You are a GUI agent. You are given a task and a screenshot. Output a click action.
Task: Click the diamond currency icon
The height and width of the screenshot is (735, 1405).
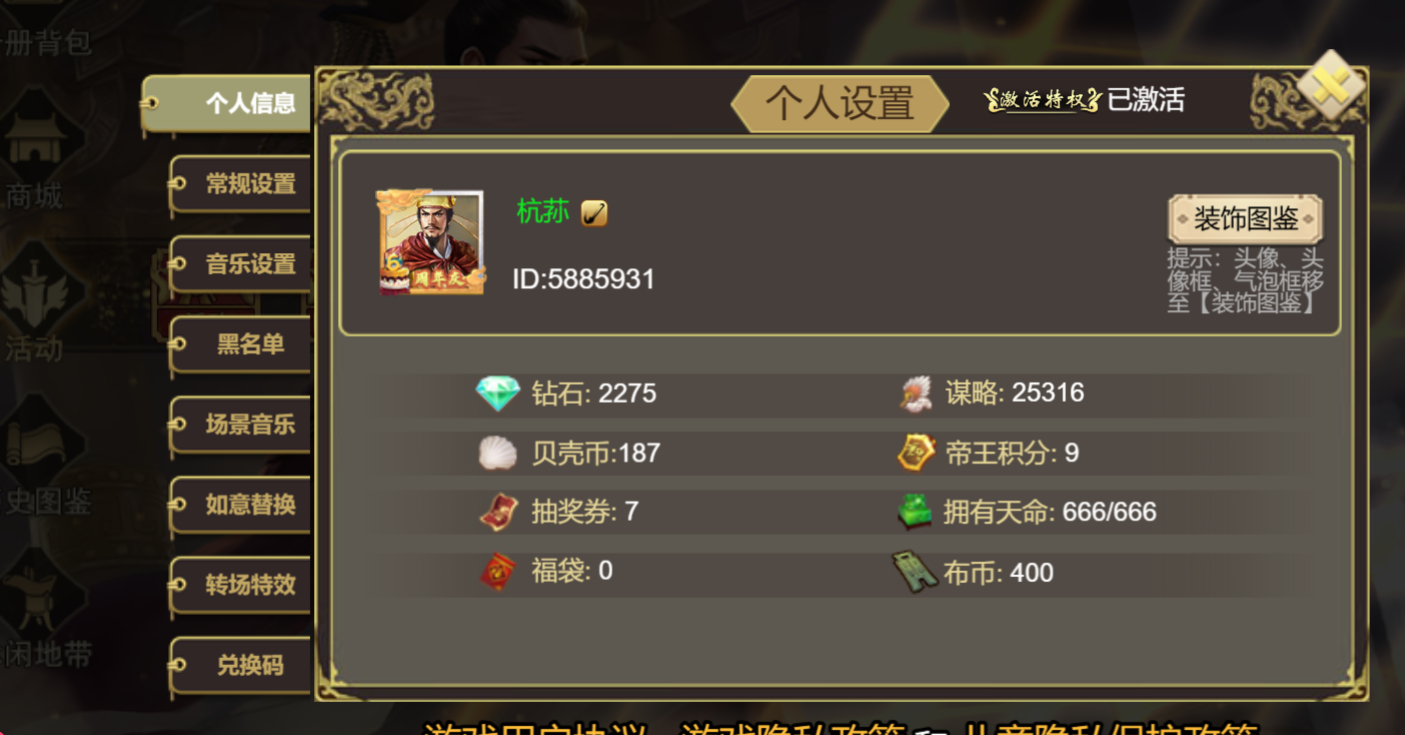coord(497,393)
